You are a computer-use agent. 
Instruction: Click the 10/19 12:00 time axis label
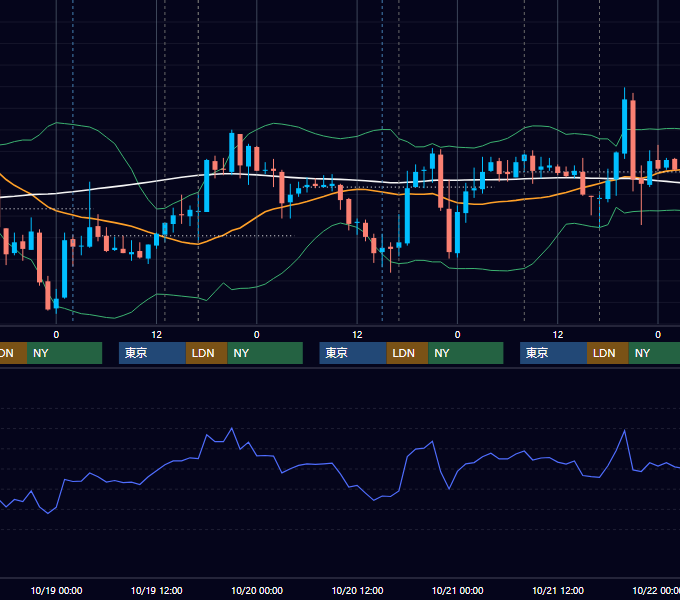point(157,590)
